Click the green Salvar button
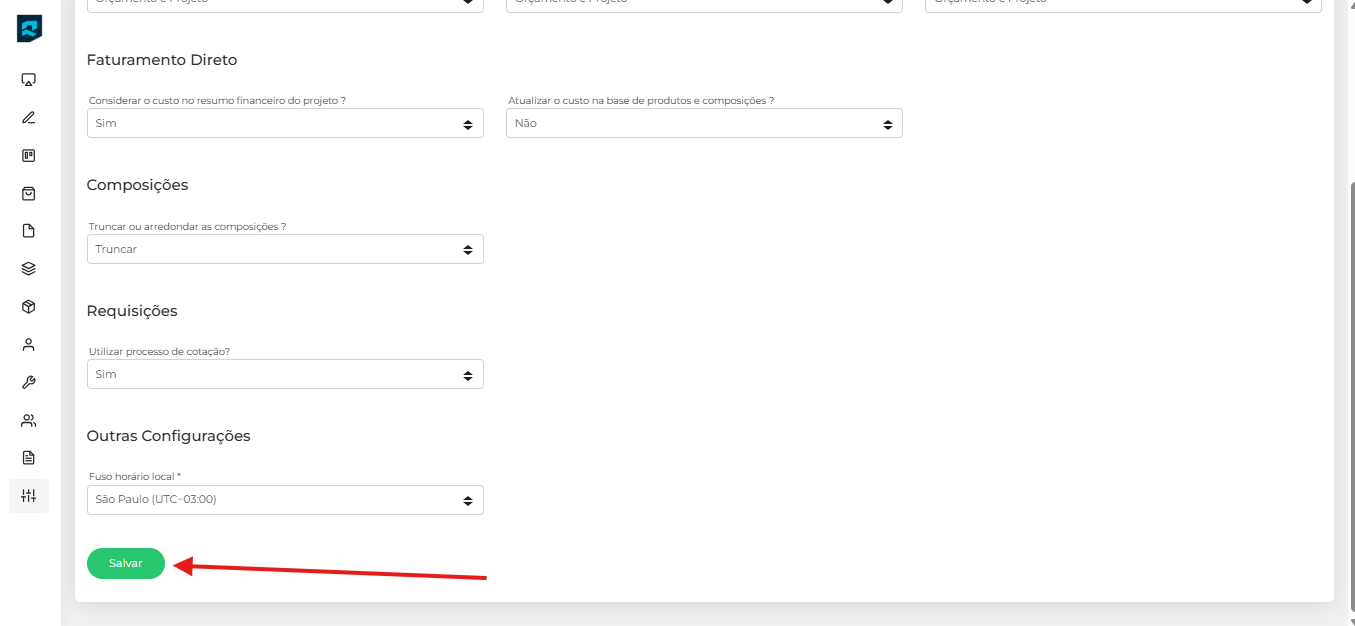Image resolution: width=1355 pixels, height=626 pixels. [126, 564]
